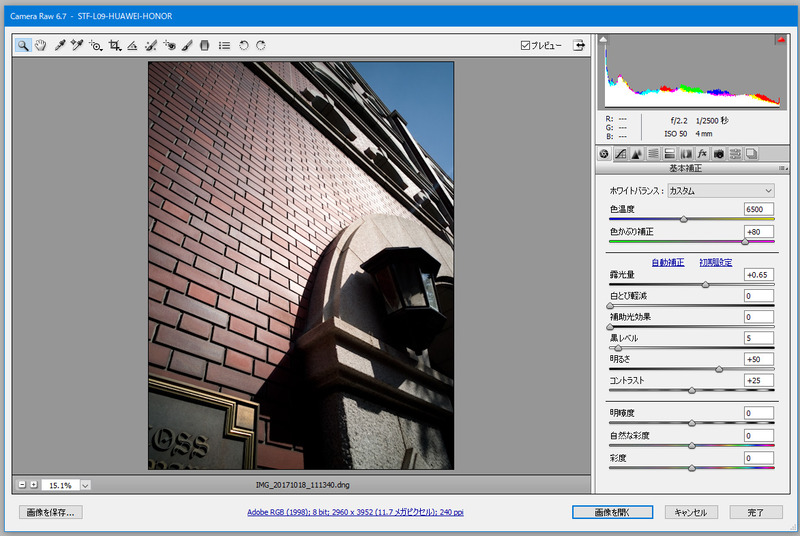Open the ホワイトバランス dropdown
Viewport: 800px width, 536px height.
[x=720, y=191]
